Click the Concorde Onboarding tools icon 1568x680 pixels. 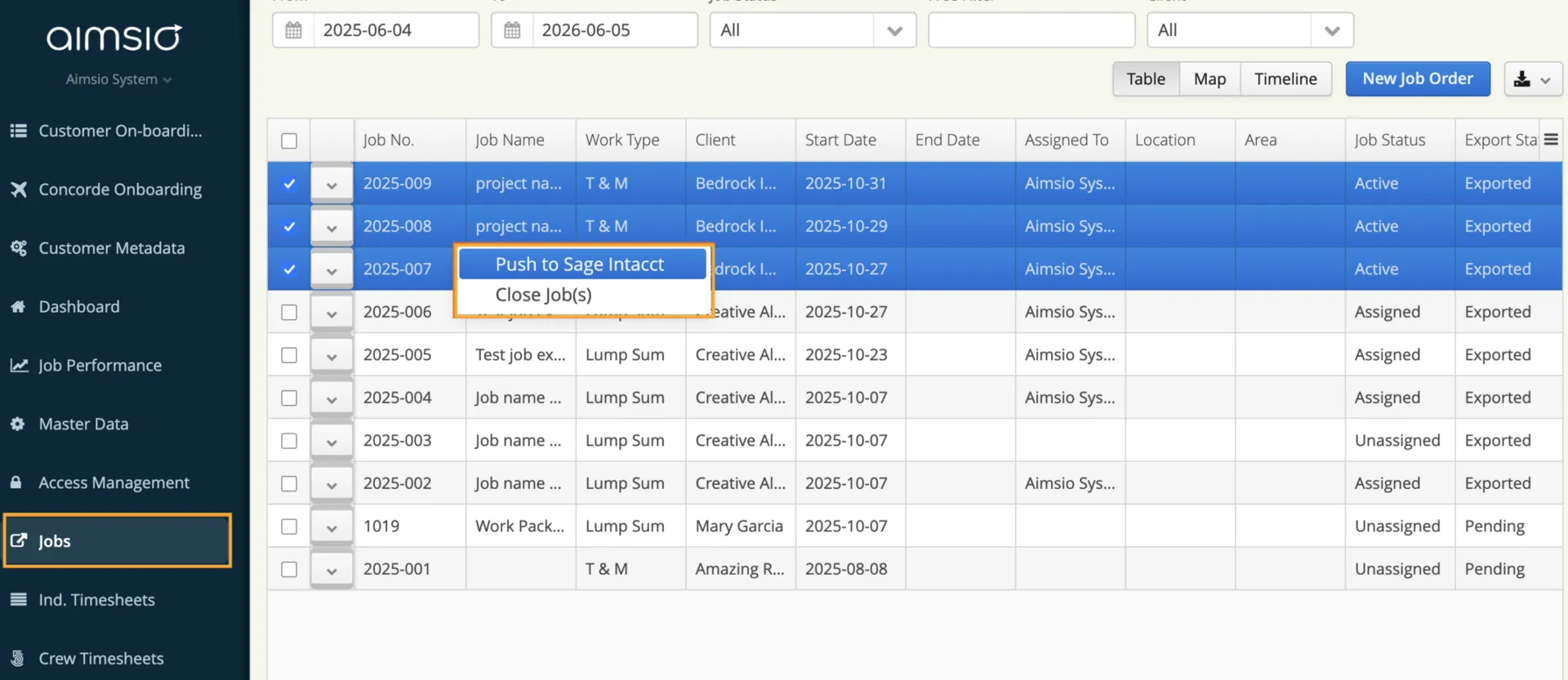19,189
